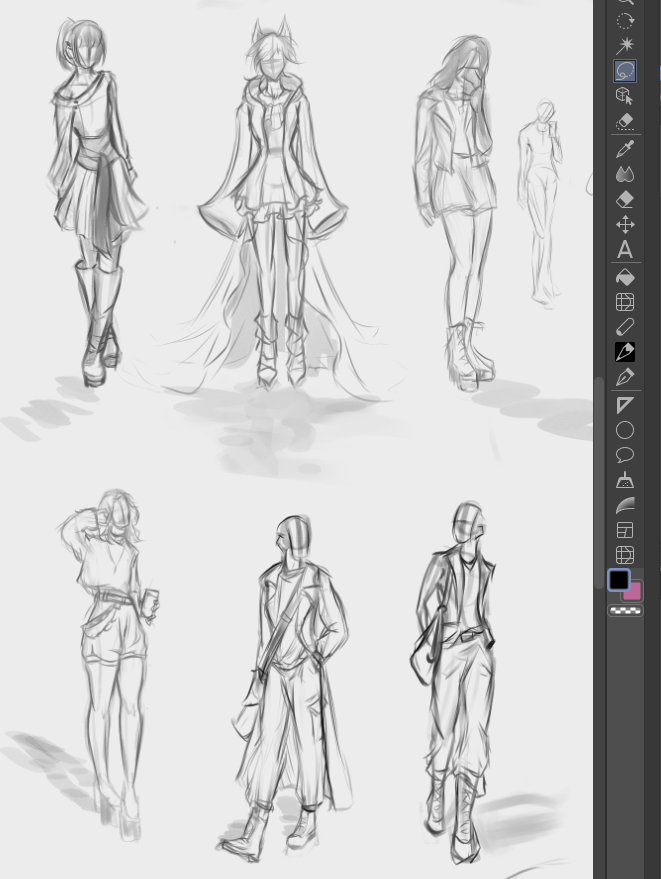
Task: Select the solid Eraser tool
Action: click(x=625, y=200)
